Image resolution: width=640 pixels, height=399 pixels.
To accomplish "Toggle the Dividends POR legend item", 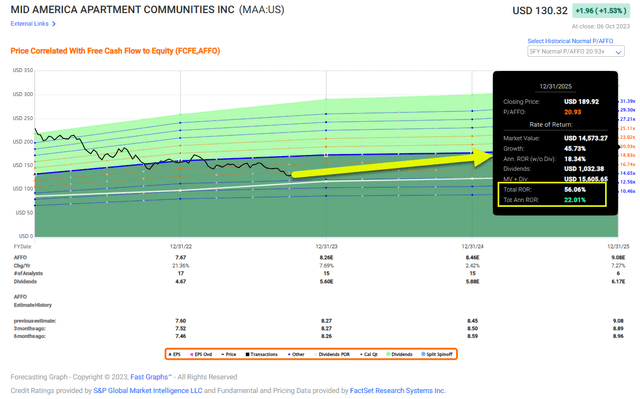I will point(332,354).
